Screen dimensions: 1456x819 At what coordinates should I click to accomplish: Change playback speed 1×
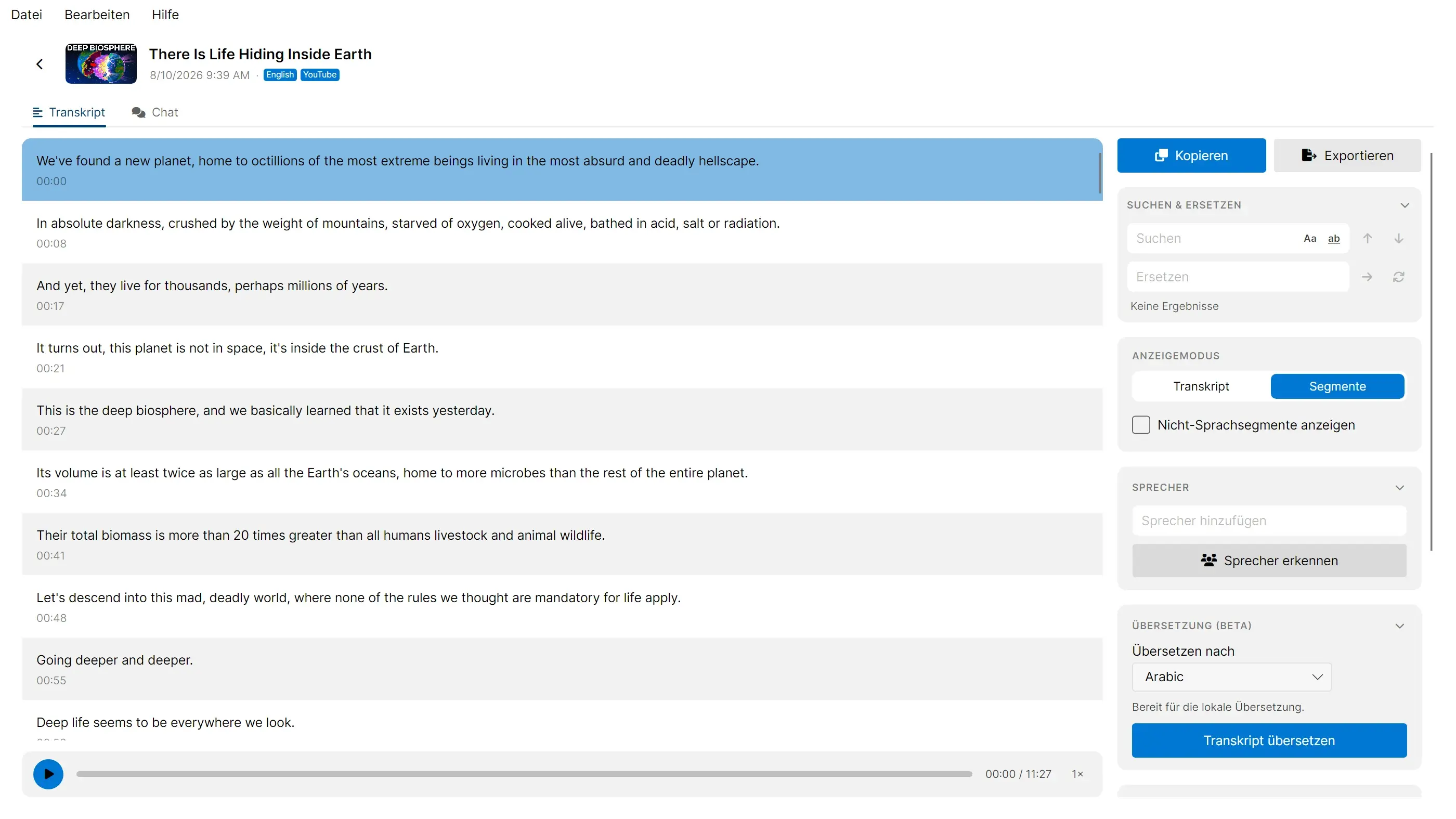[x=1077, y=774]
